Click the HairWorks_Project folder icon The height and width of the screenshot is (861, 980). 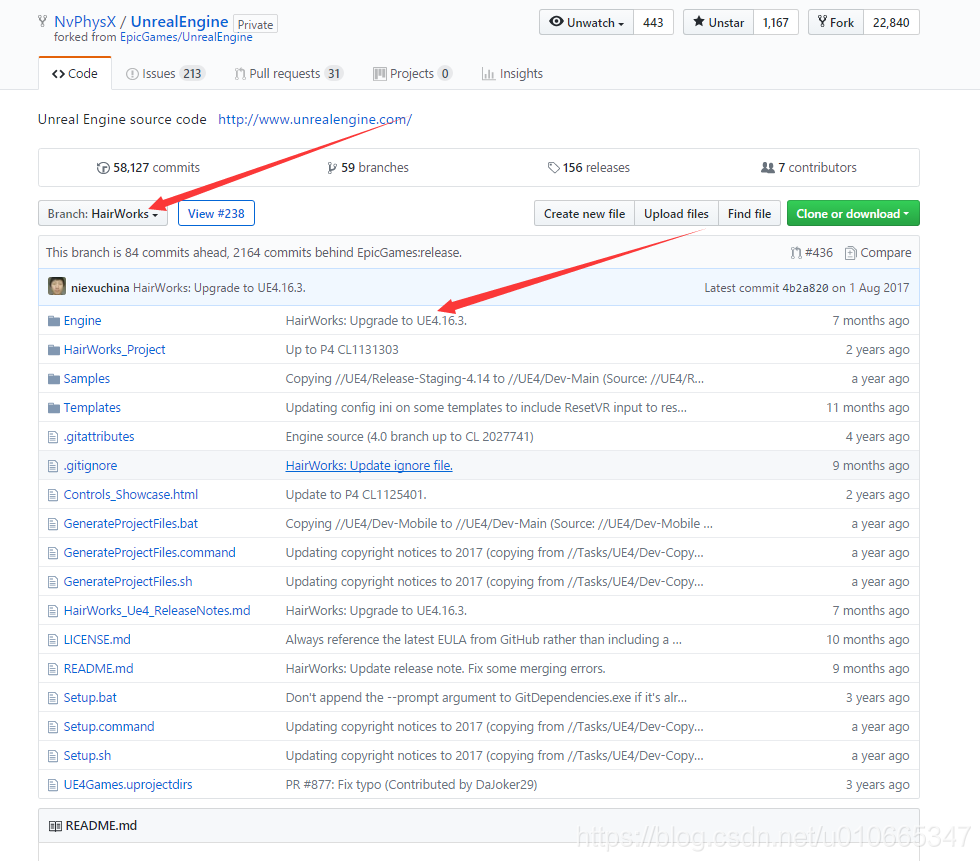(x=54, y=350)
